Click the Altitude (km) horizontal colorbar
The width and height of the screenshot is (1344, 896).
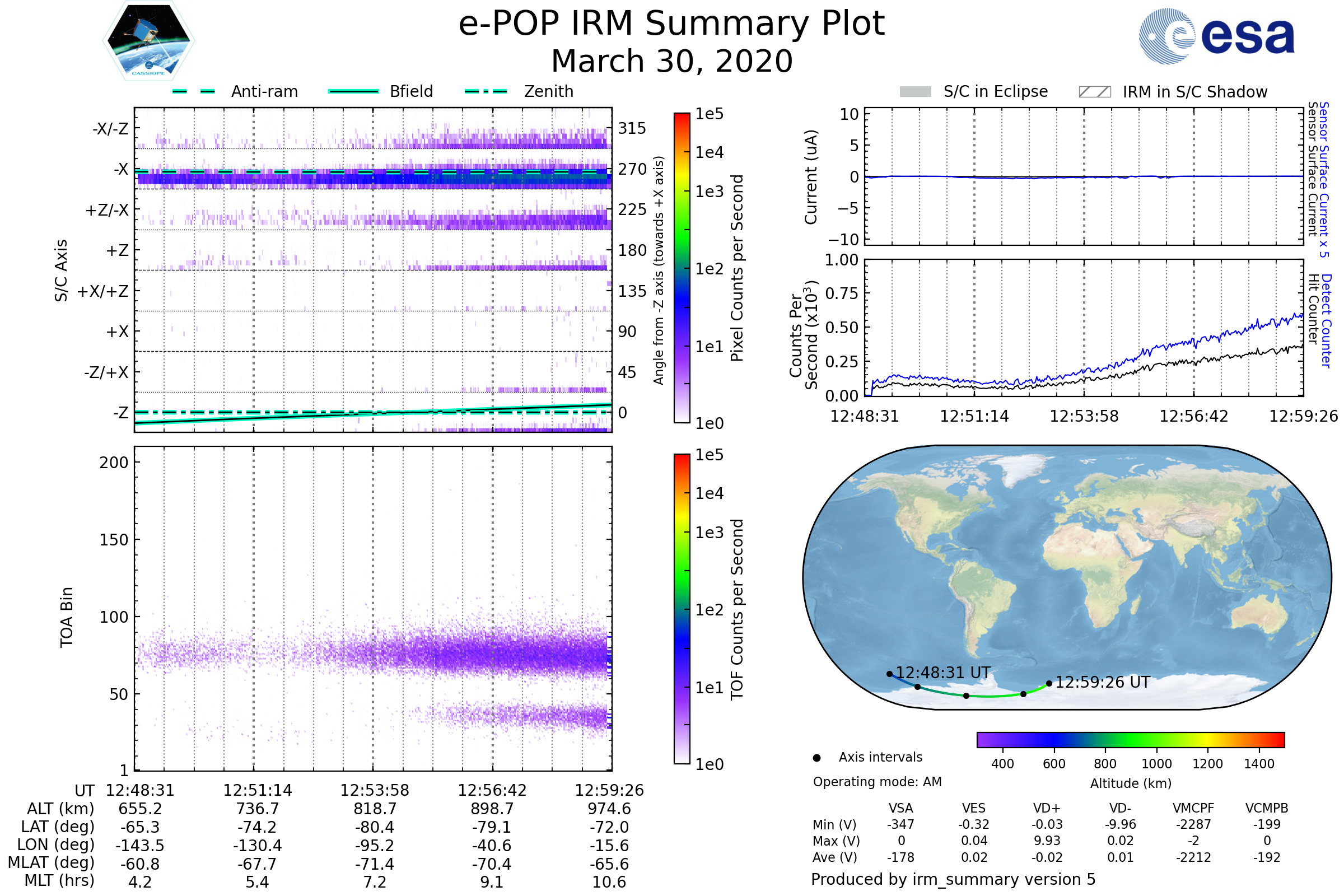pyautogui.click(x=1130, y=739)
